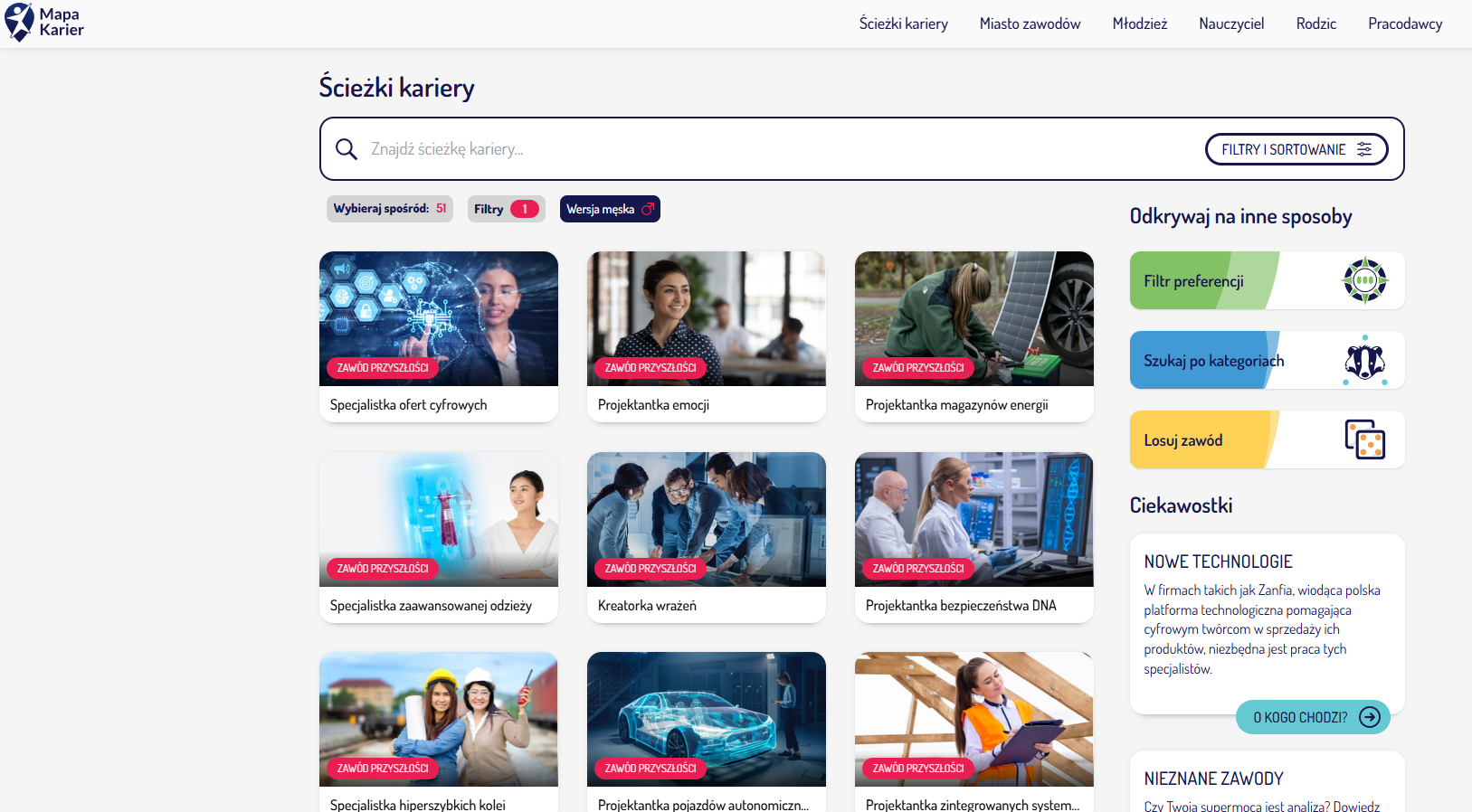This screenshot has width=1472, height=812.
Task: Click the Losuj zawód button
Action: (1203, 440)
